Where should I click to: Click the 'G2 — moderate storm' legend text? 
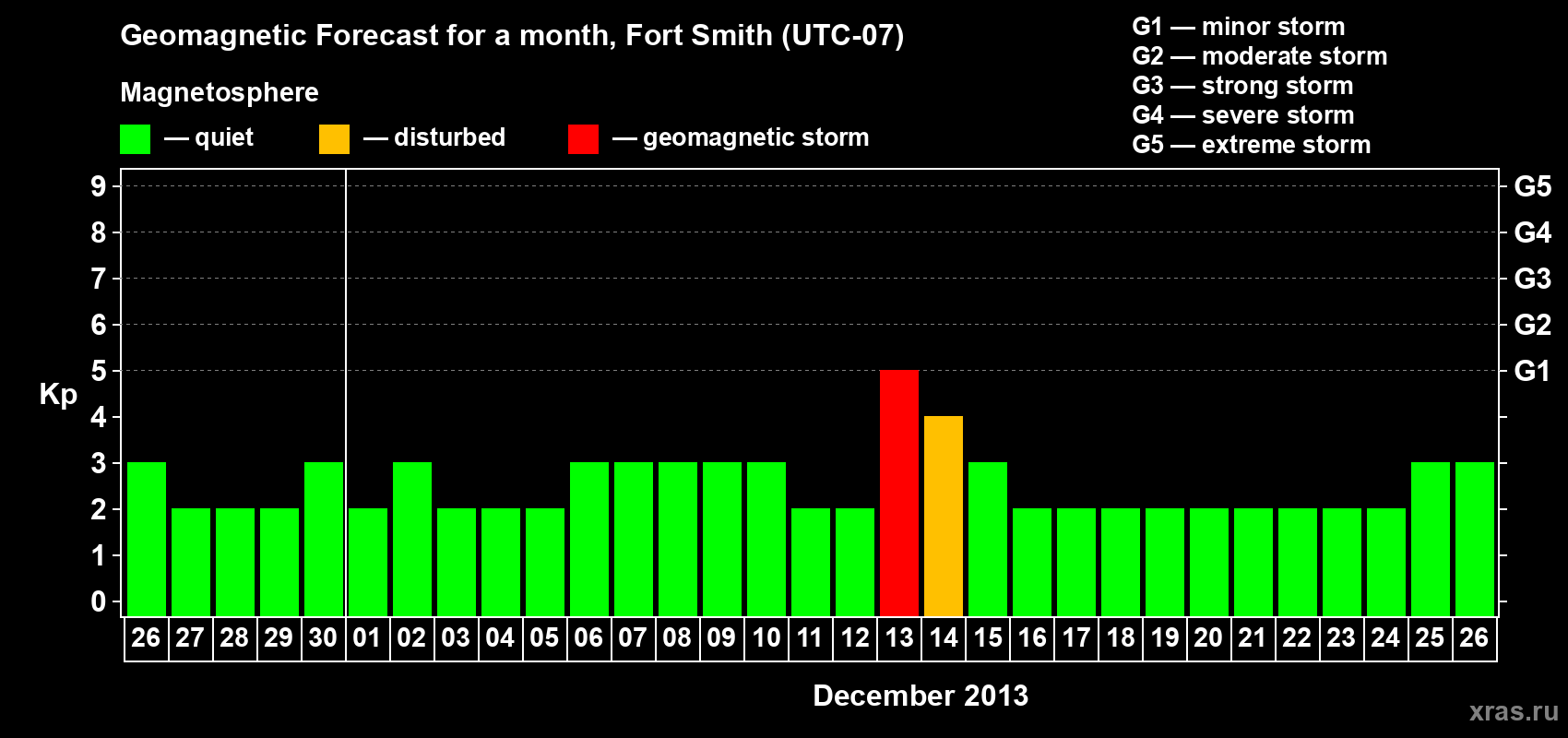pos(1260,56)
